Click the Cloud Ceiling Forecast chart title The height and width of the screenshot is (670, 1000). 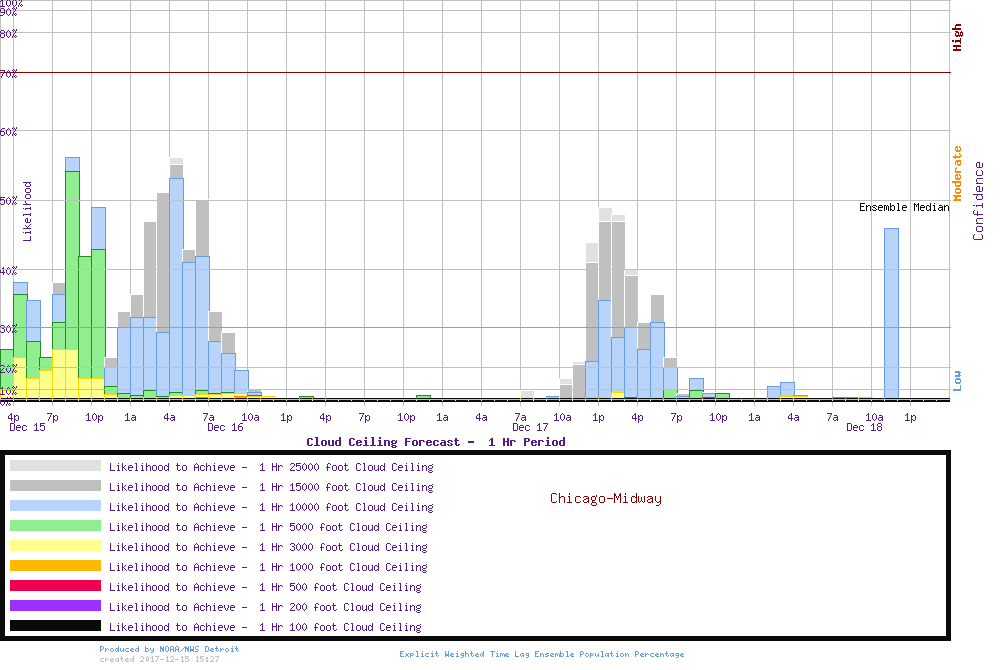pos(435,442)
